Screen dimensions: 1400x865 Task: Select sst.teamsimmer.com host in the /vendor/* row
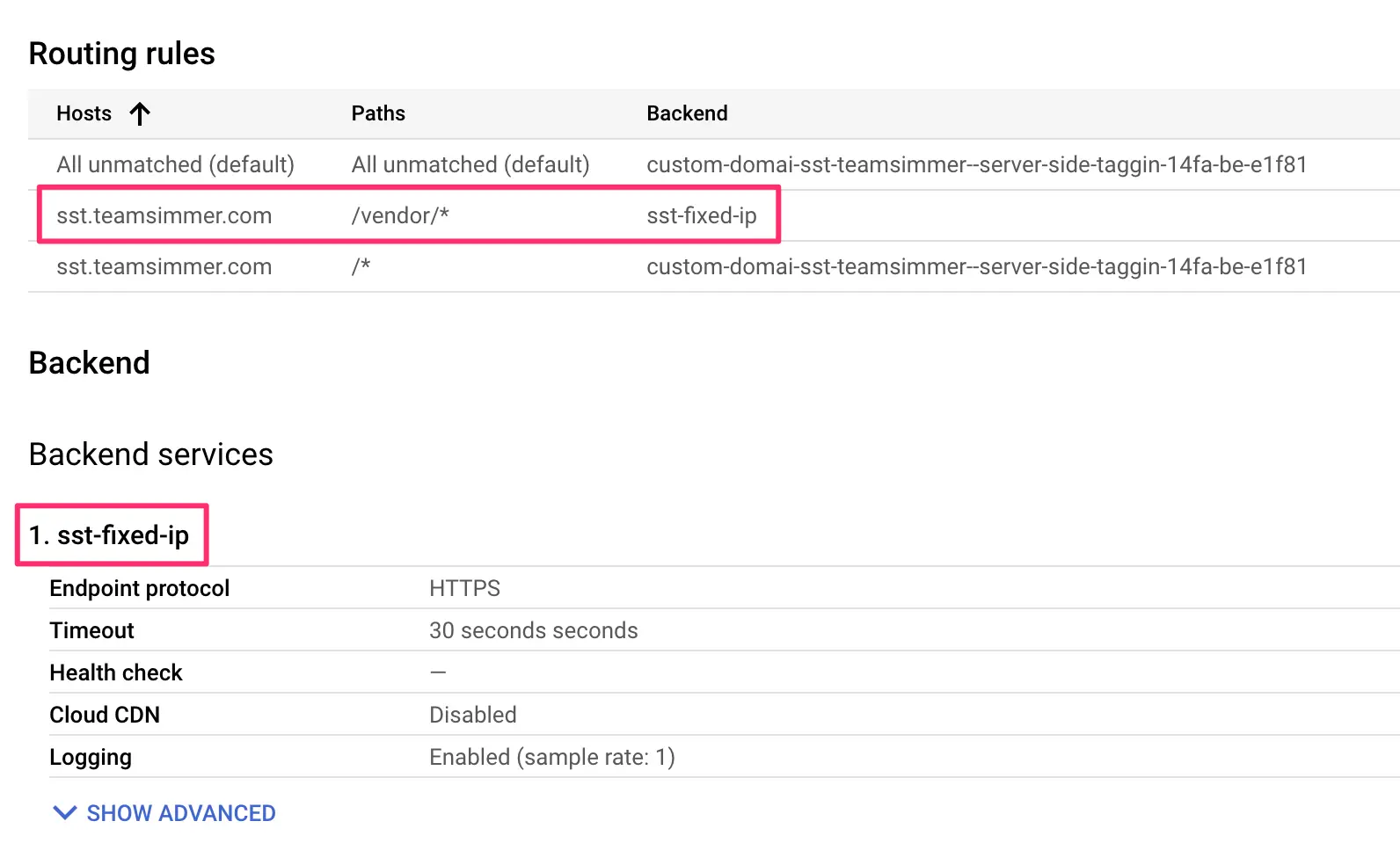click(x=164, y=215)
